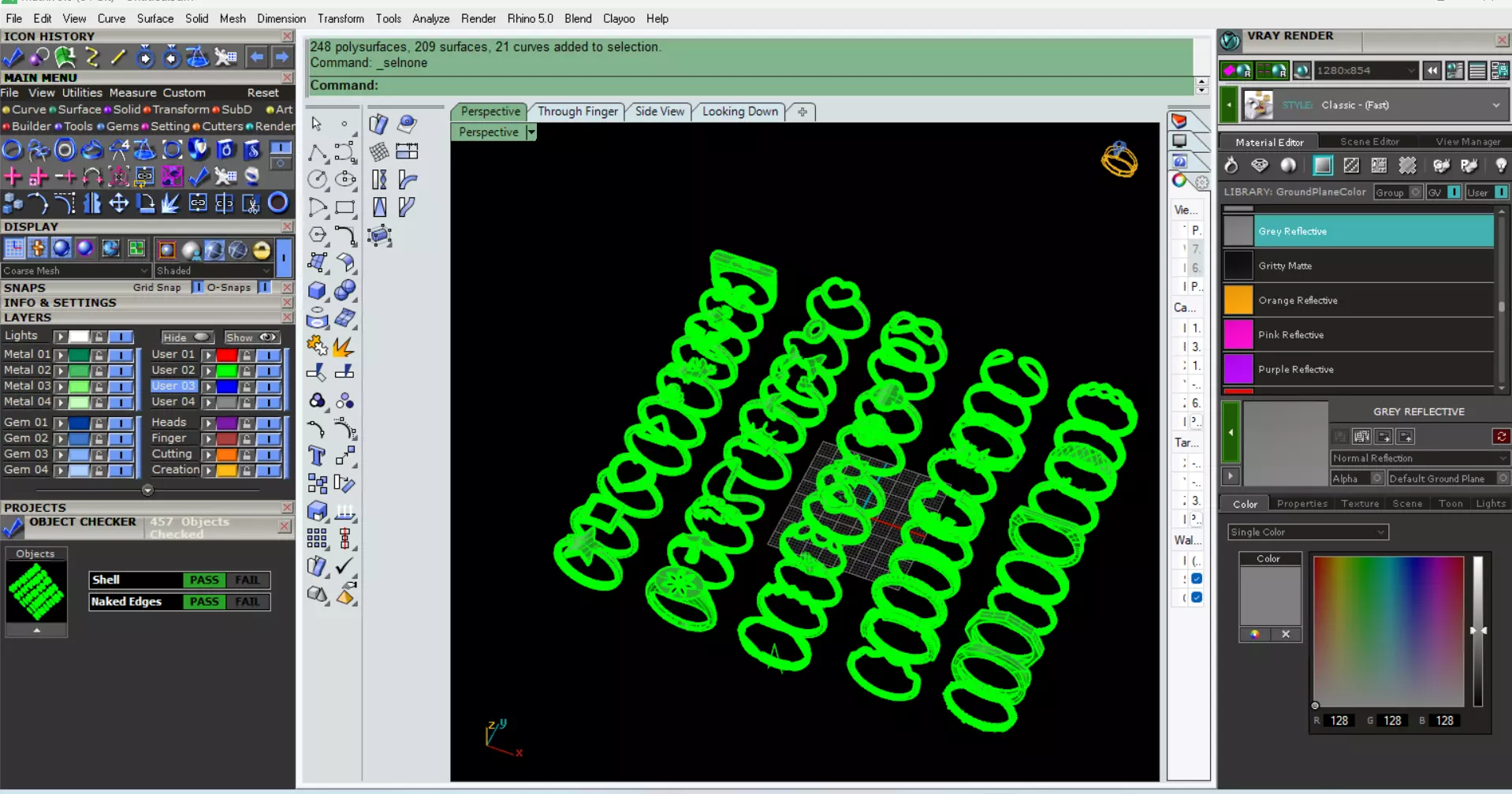Click the brightness slider beside the color picker
Image resolution: width=1512 pixels, height=794 pixels.
[1478, 631]
